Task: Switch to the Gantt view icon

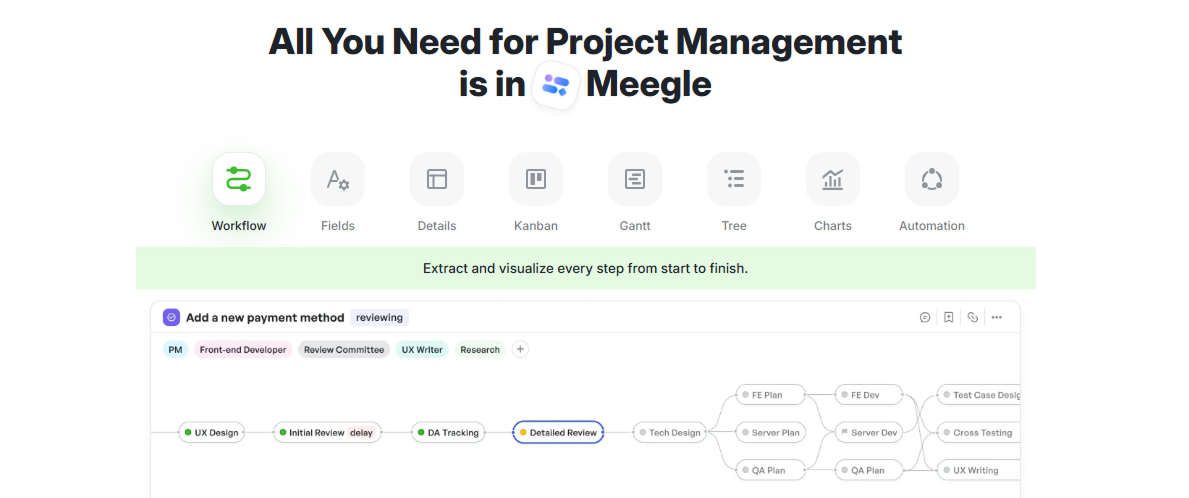Action: coord(635,179)
